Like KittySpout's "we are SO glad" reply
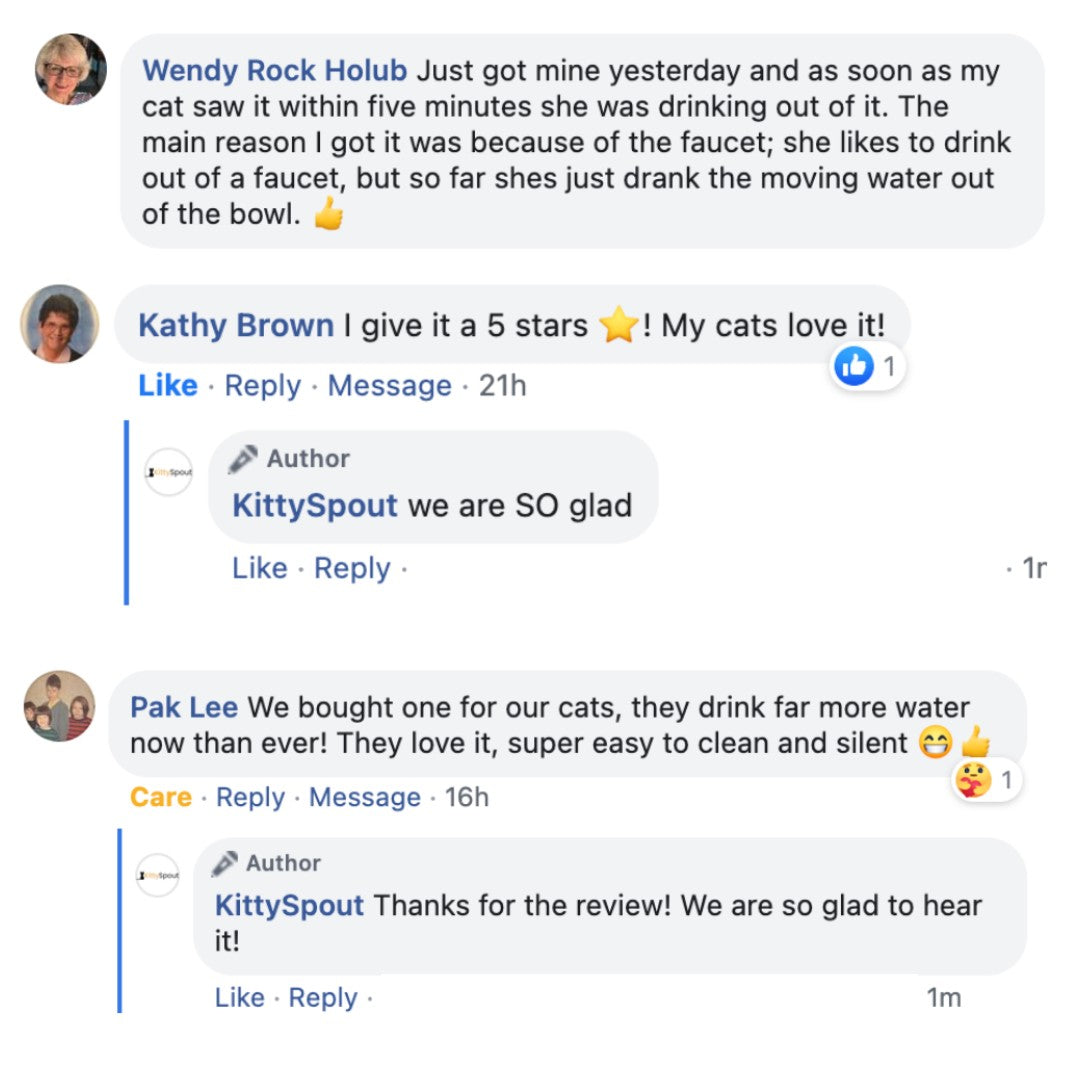This screenshot has height=1080, width=1080. [259, 568]
